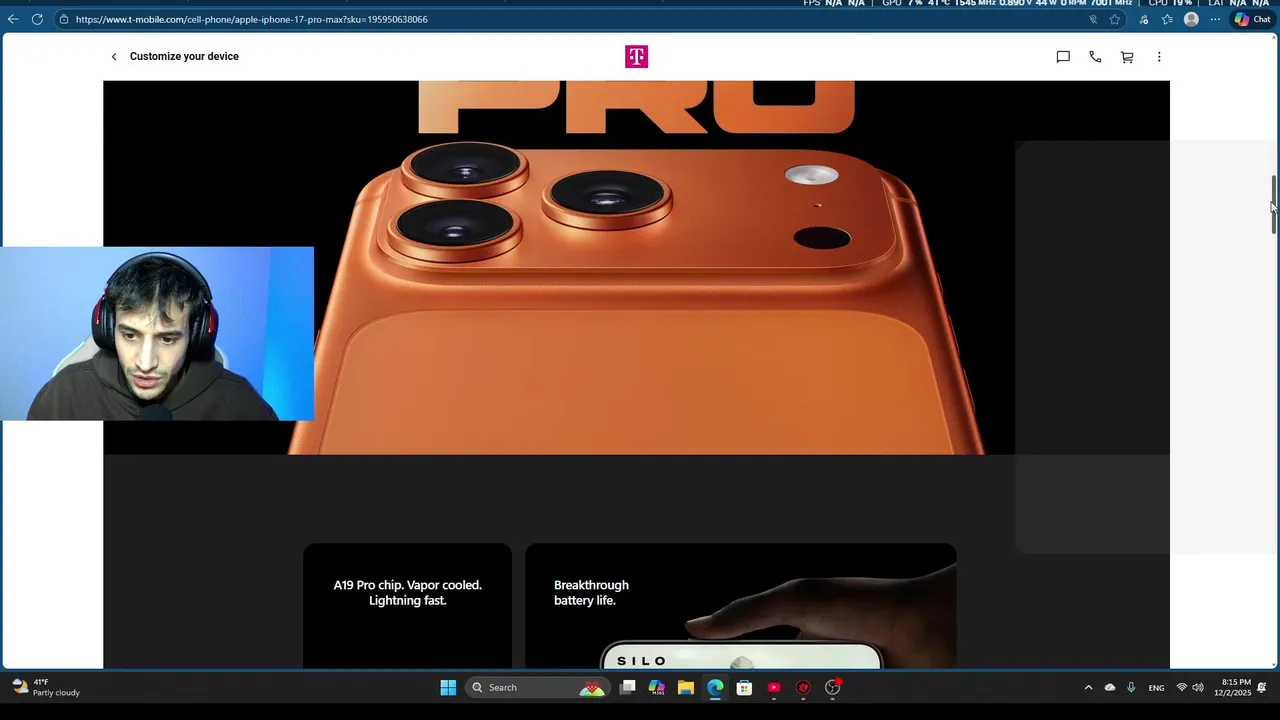The image size is (1280, 720).
Task: Open the three-dot more menu in site header
Action: click(x=1159, y=57)
